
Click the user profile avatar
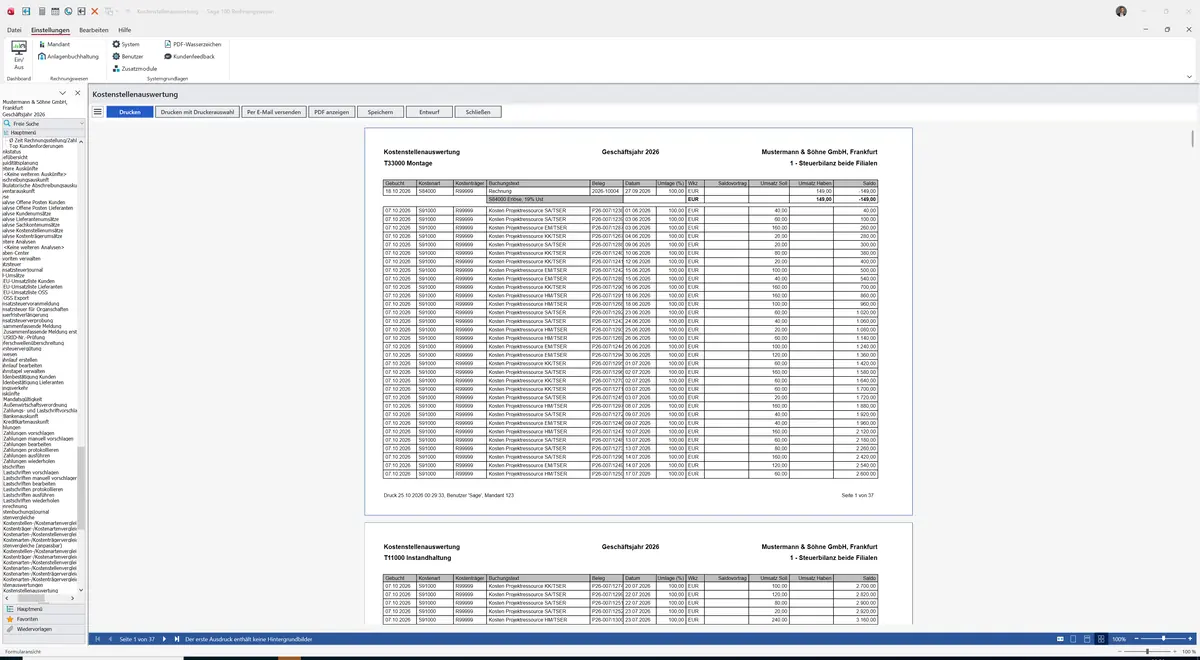[1121, 11]
